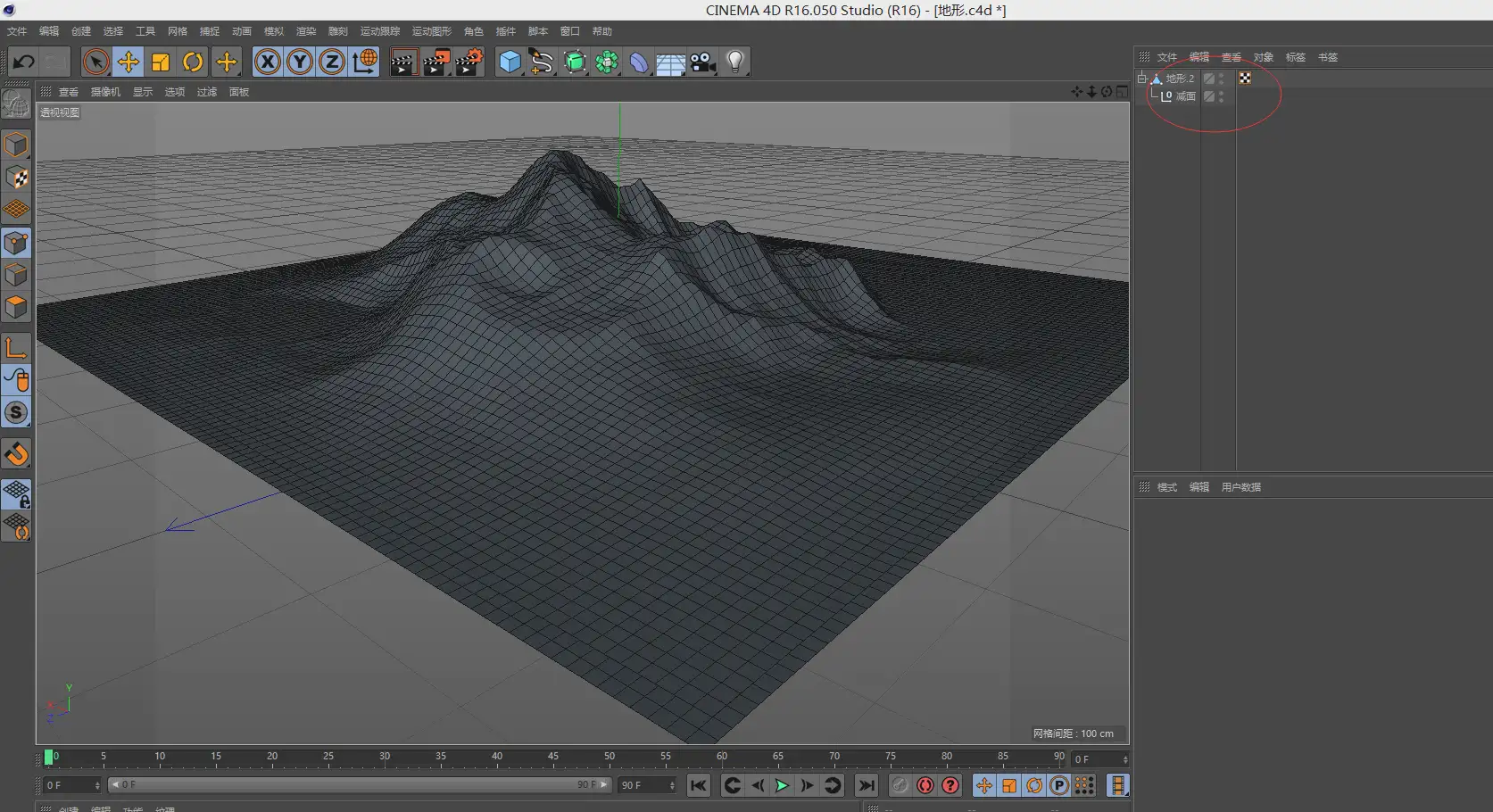The height and width of the screenshot is (812, 1493).
Task: Add a camera object
Action: (703, 62)
